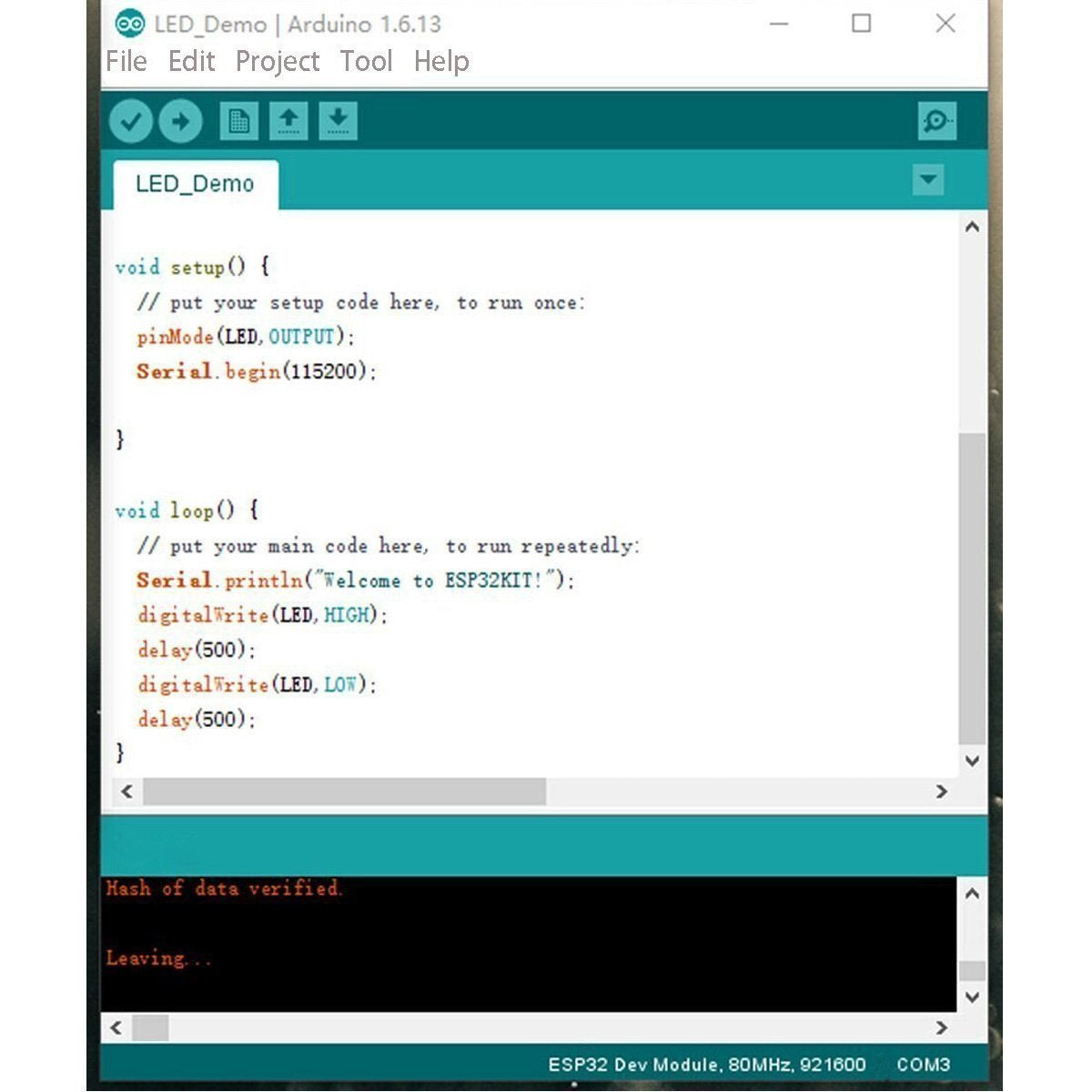
Task: Select the LED_Demo sketch tab
Action: [195, 184]
